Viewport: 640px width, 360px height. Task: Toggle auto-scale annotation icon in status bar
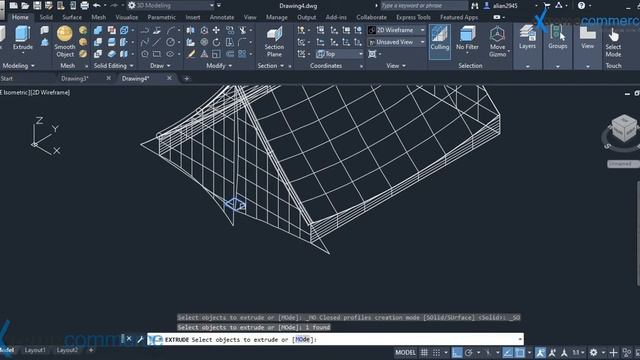(552, 353)
